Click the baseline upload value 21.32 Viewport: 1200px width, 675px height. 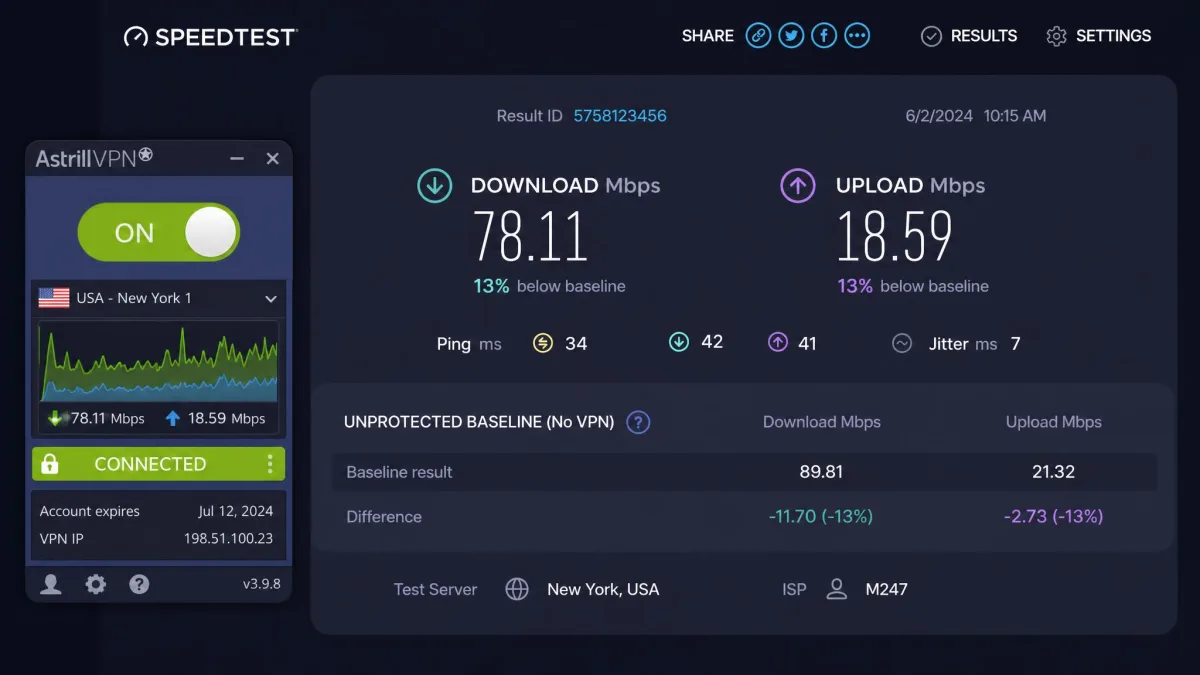(x=1054, y=472)
